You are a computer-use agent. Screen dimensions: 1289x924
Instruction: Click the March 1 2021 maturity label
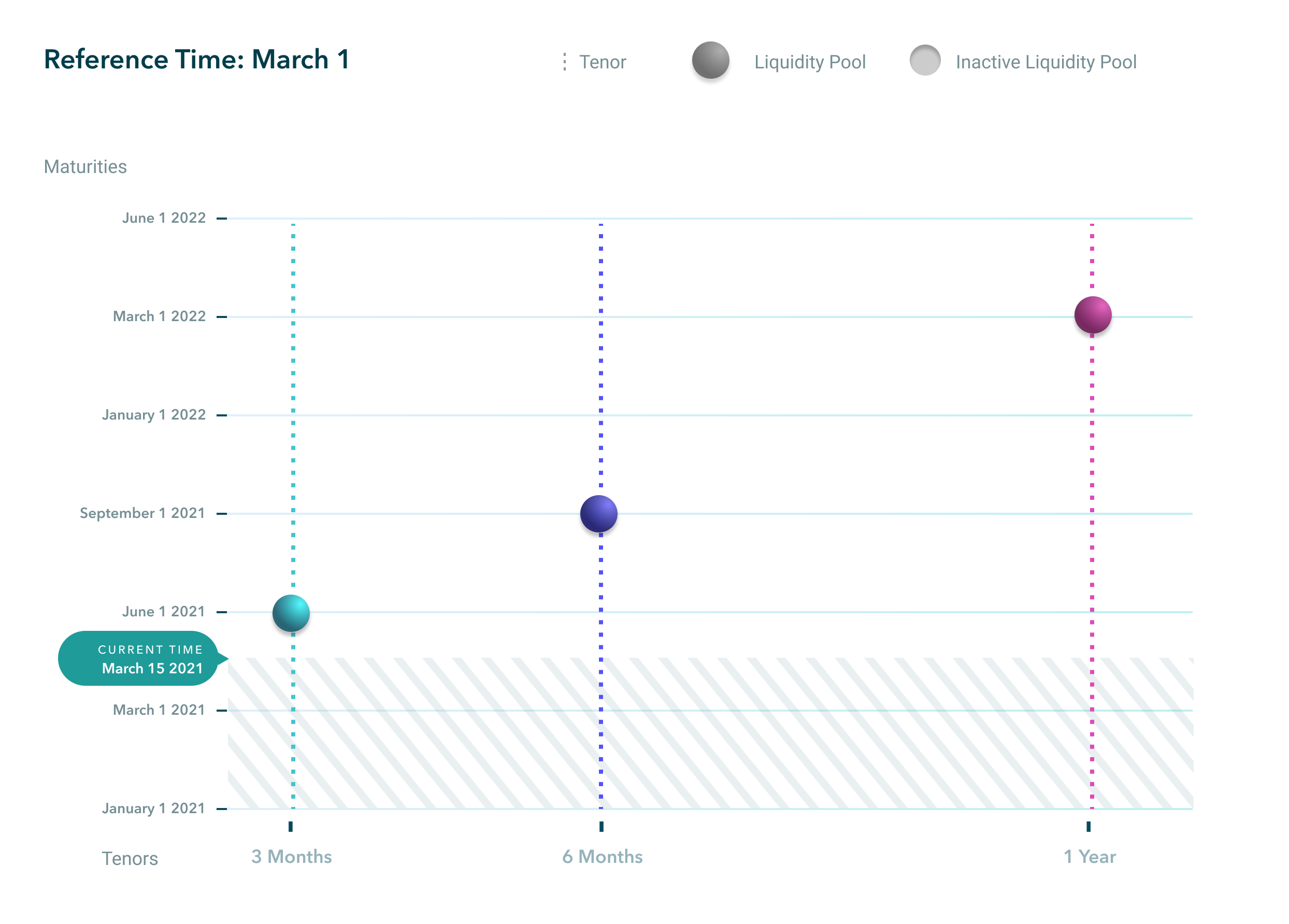click(x=159, y=710)
